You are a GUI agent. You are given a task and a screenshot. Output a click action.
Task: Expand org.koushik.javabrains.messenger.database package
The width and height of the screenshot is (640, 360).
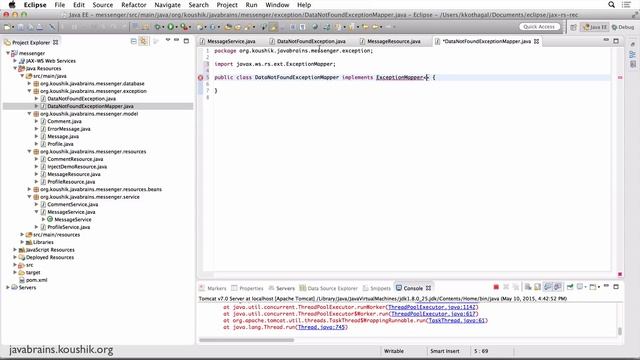click(29, 83)
